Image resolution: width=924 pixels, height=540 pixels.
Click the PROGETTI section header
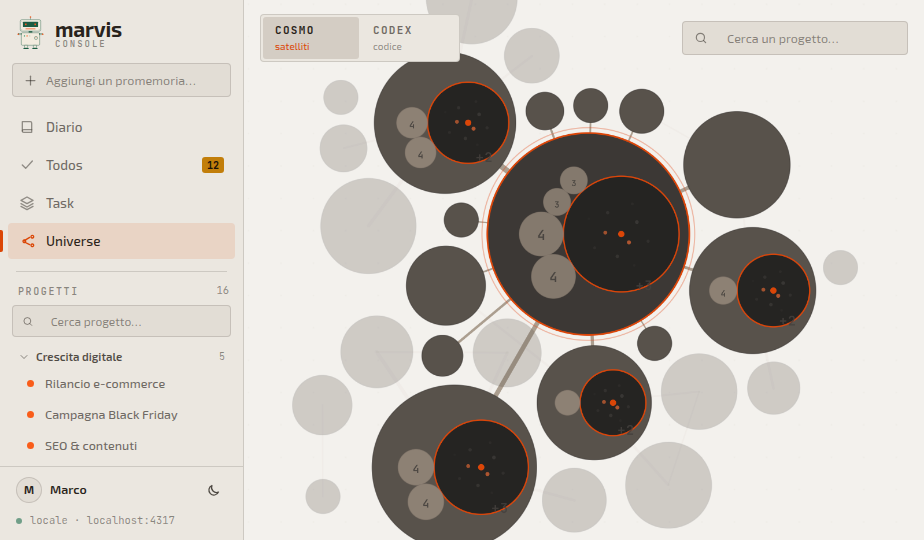[48, 291]
